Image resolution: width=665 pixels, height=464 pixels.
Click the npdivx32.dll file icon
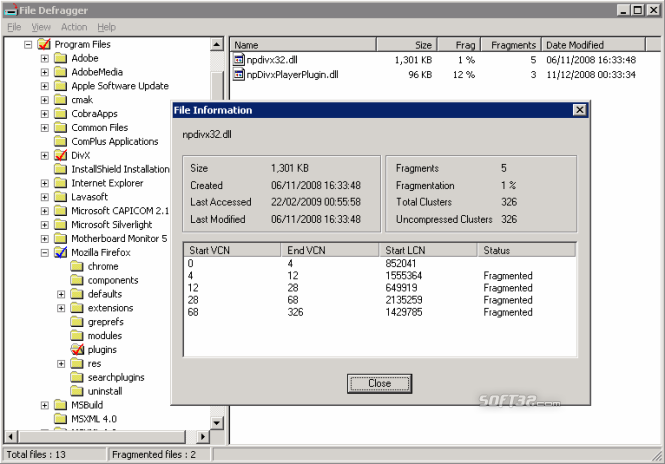tap(239, 60)
